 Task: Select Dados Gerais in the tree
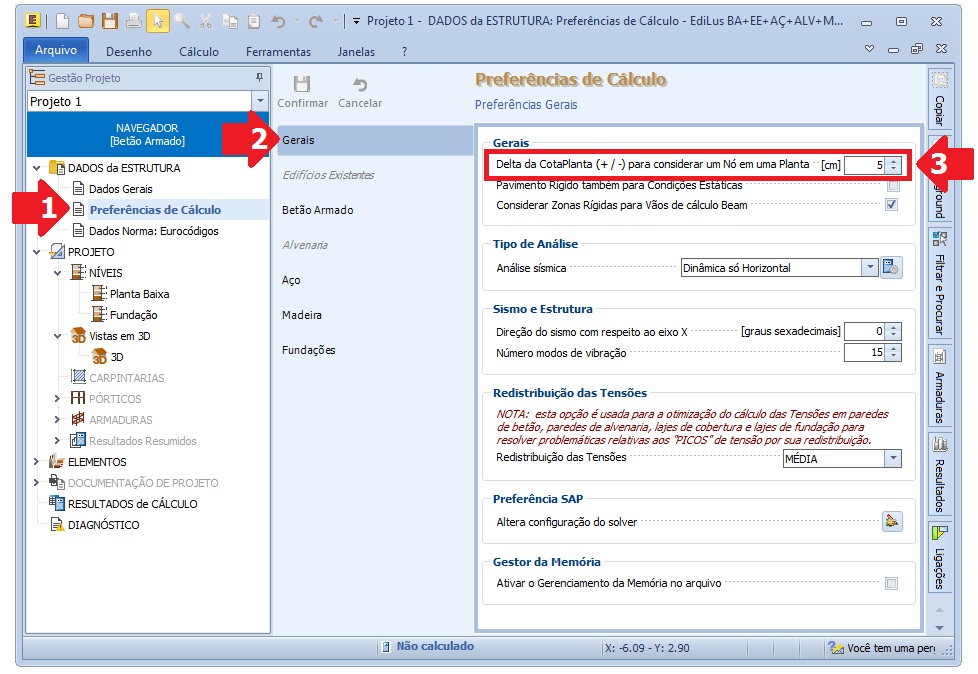(x=120, y=189)
